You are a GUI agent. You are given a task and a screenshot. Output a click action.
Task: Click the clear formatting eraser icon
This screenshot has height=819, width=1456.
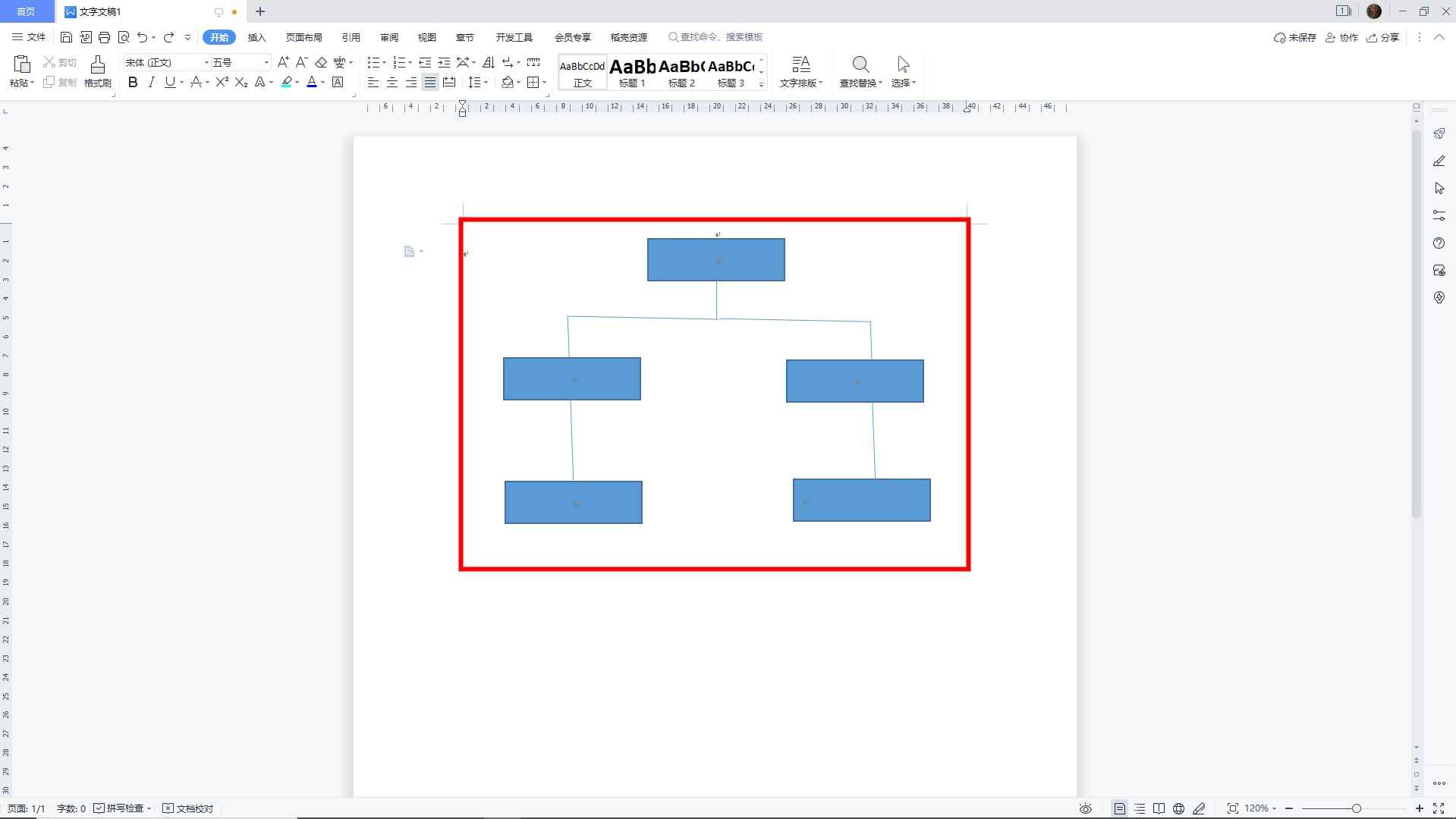(x=321, y=62)
